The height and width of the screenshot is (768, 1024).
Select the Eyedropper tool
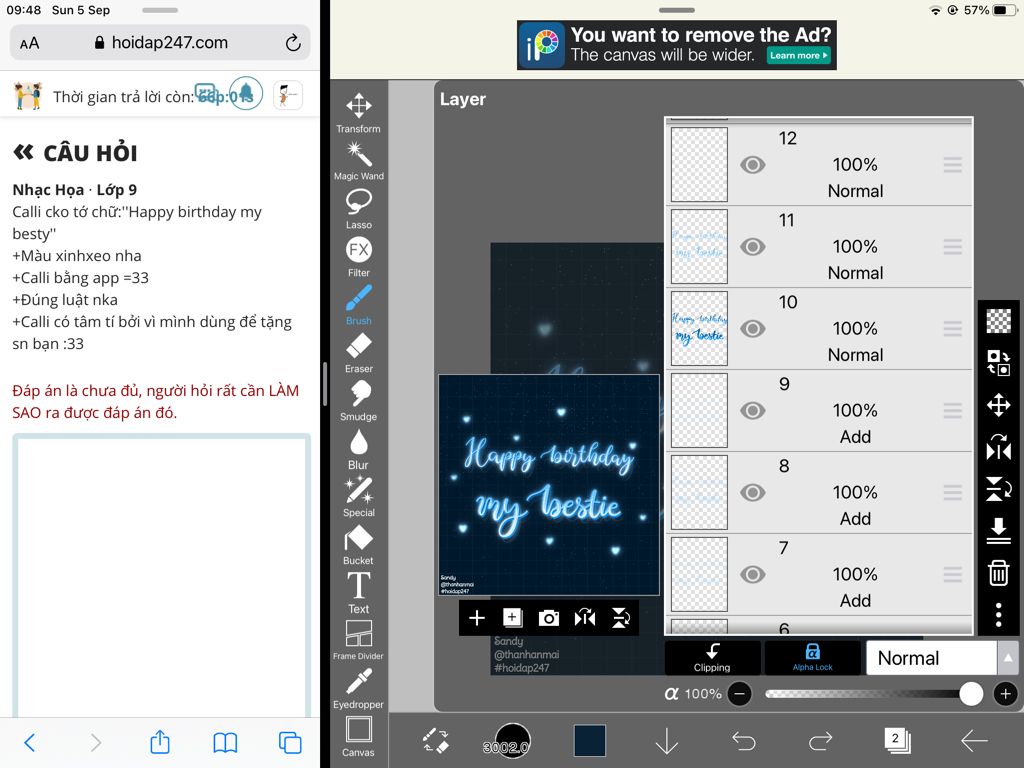click(x=359, y=688)
